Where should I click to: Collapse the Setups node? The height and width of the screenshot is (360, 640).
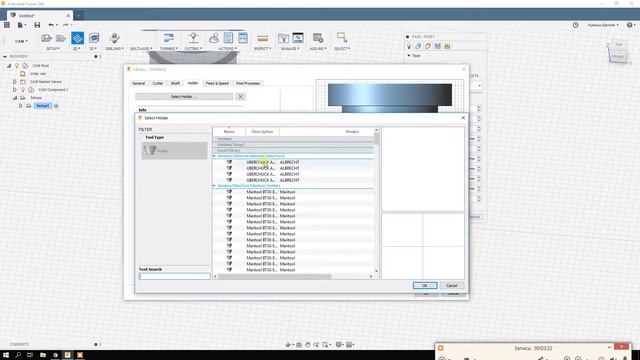pos(14,98)
